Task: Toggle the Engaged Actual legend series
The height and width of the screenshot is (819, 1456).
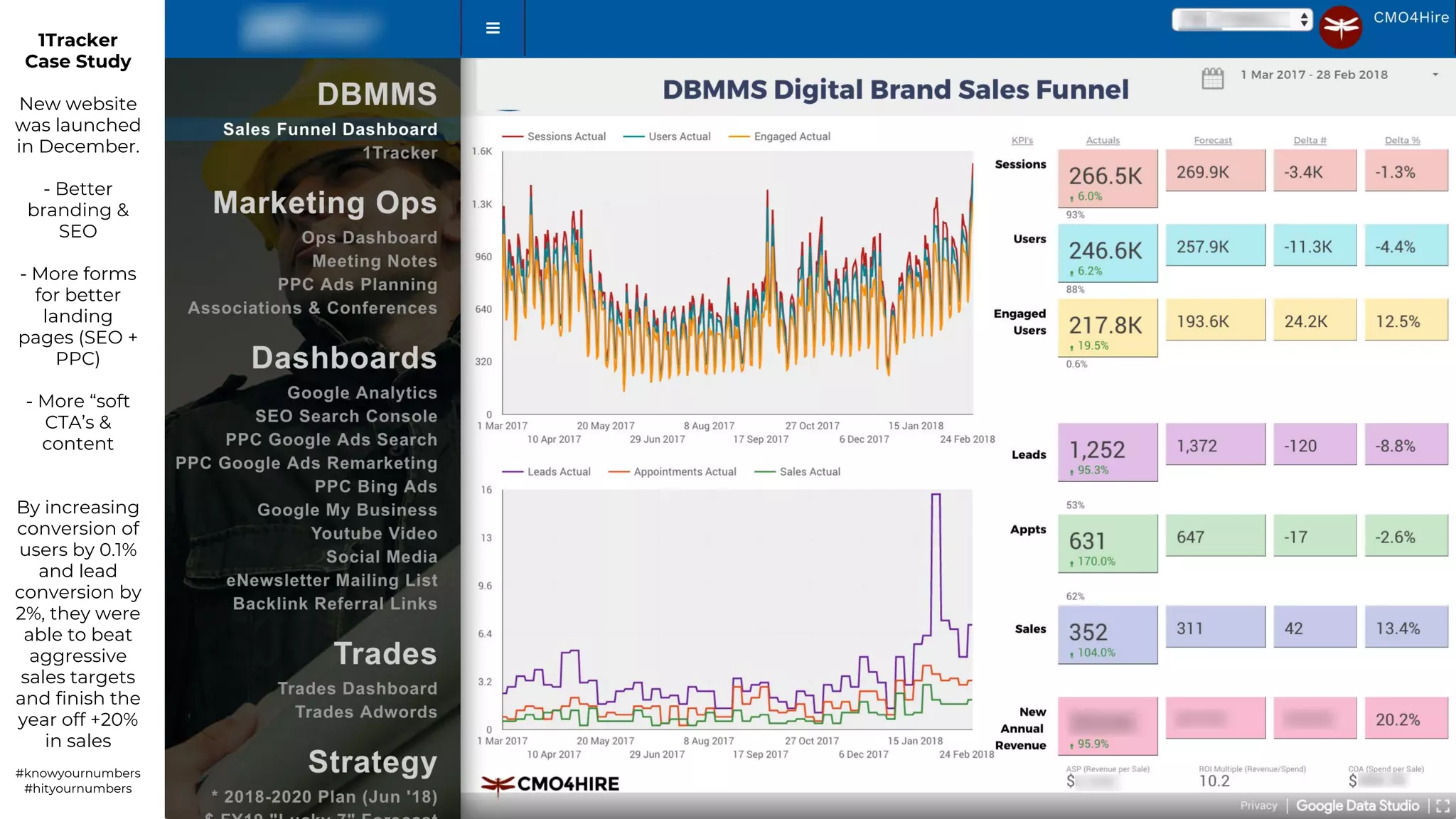Action: (x=780, y=136)
